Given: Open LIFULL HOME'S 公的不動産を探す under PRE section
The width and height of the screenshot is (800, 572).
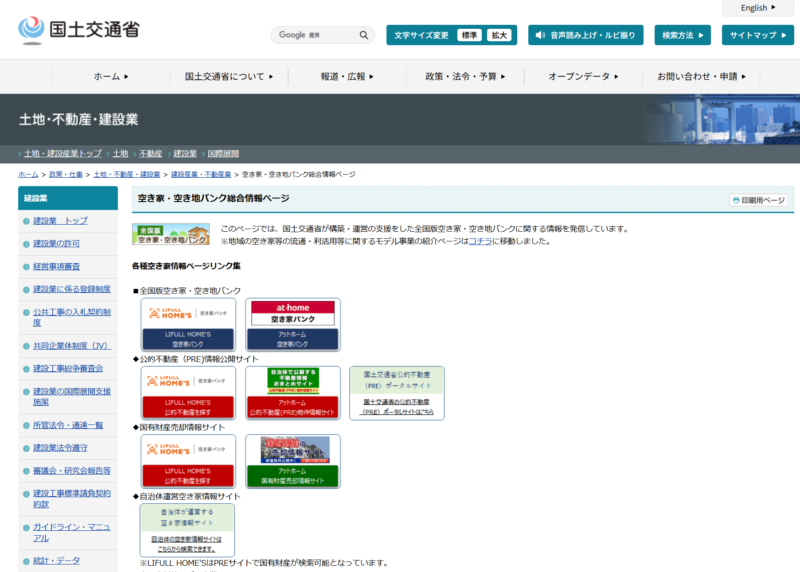Looking at the screenshot, I should click(x=188, y=393).
